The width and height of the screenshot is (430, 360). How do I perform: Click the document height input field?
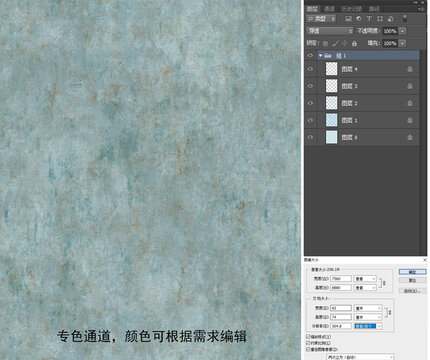(x=341, y=317)
